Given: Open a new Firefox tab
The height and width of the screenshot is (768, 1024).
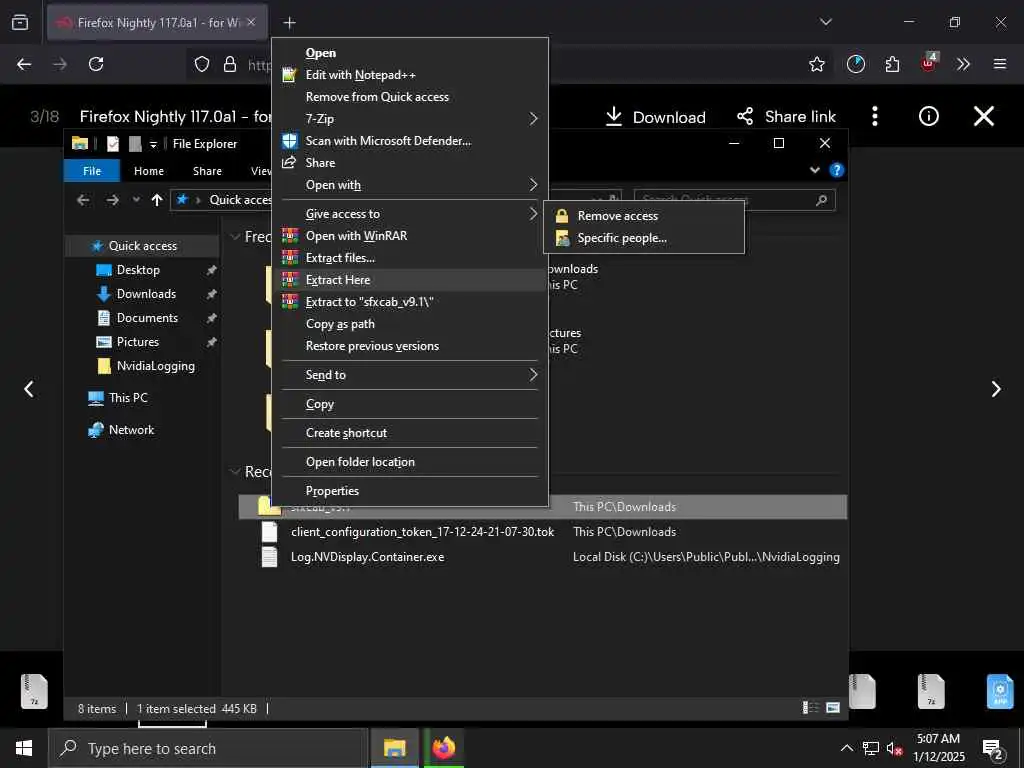Looking at the screenshot, I should tap(289, 23).
